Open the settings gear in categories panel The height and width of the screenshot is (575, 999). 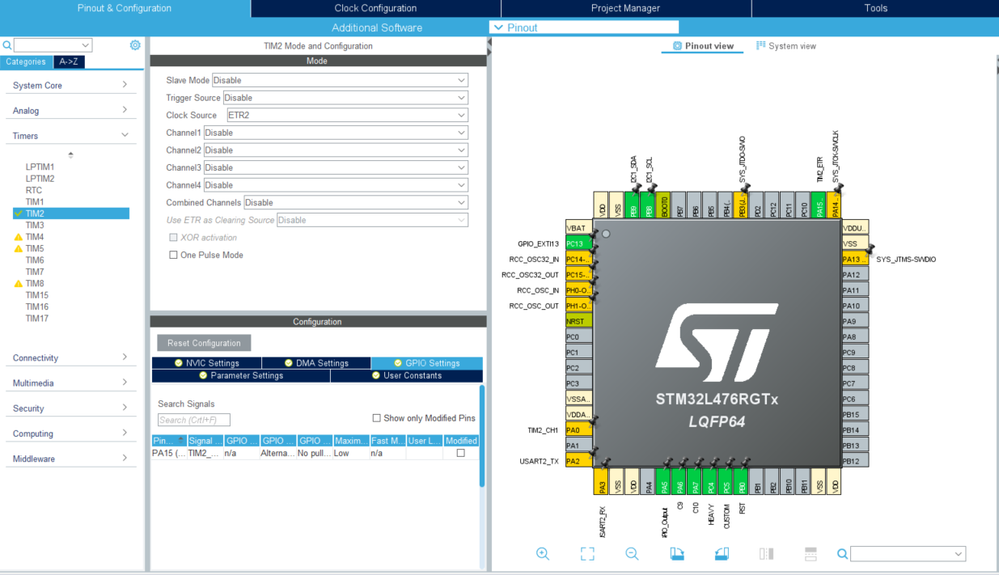[x=135, y=45]
